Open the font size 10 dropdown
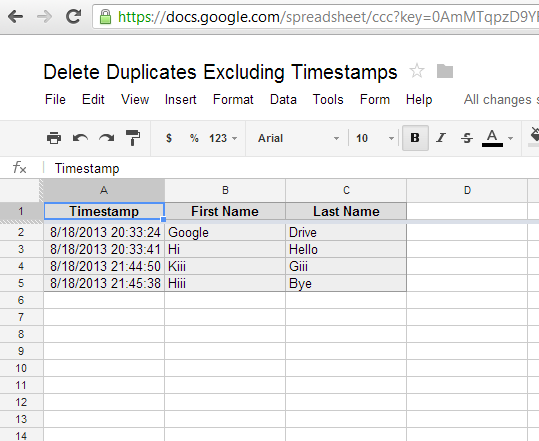The image size is (539, 441). [375, 138]
